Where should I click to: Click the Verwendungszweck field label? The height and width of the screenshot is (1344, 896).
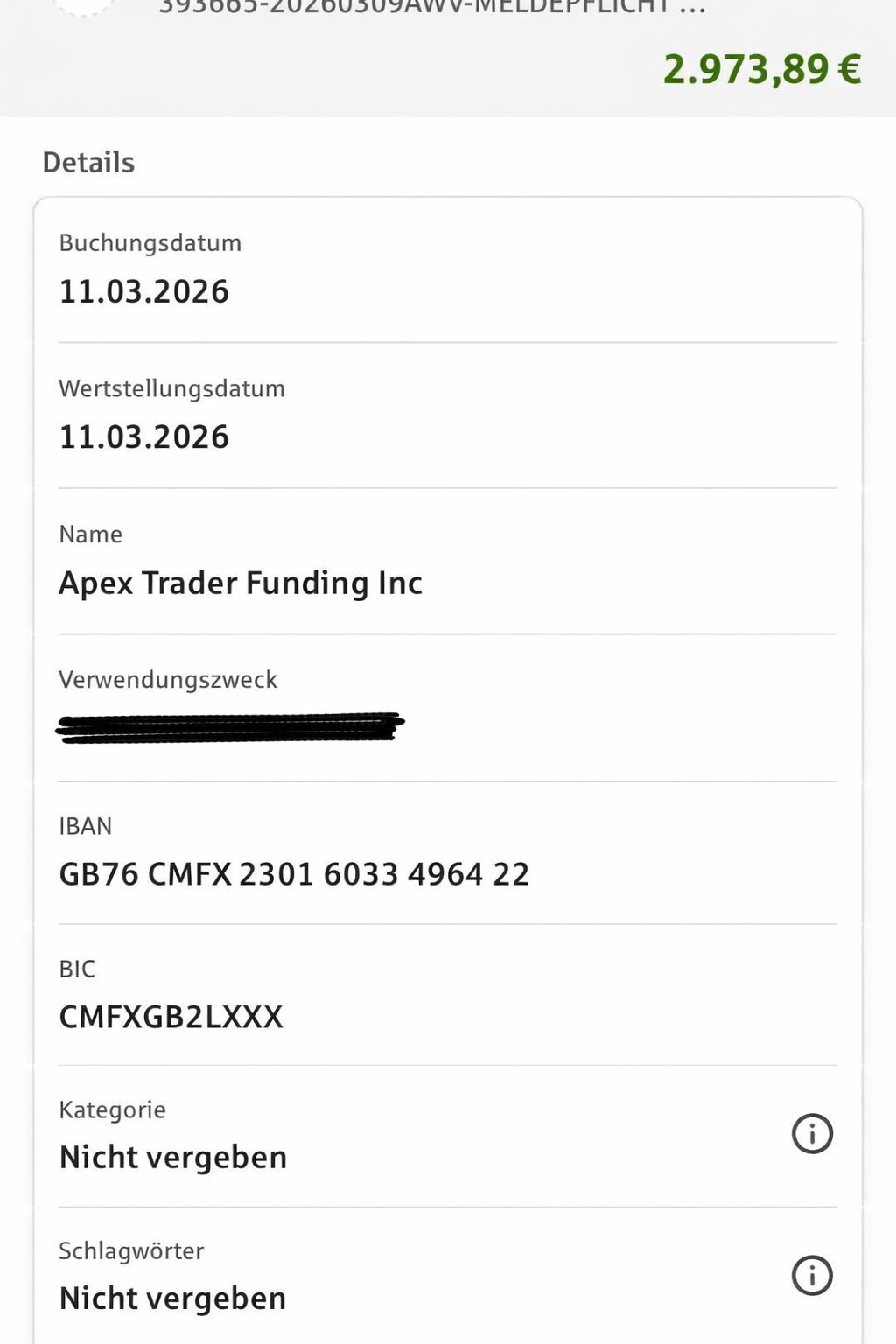pos(168,680)
